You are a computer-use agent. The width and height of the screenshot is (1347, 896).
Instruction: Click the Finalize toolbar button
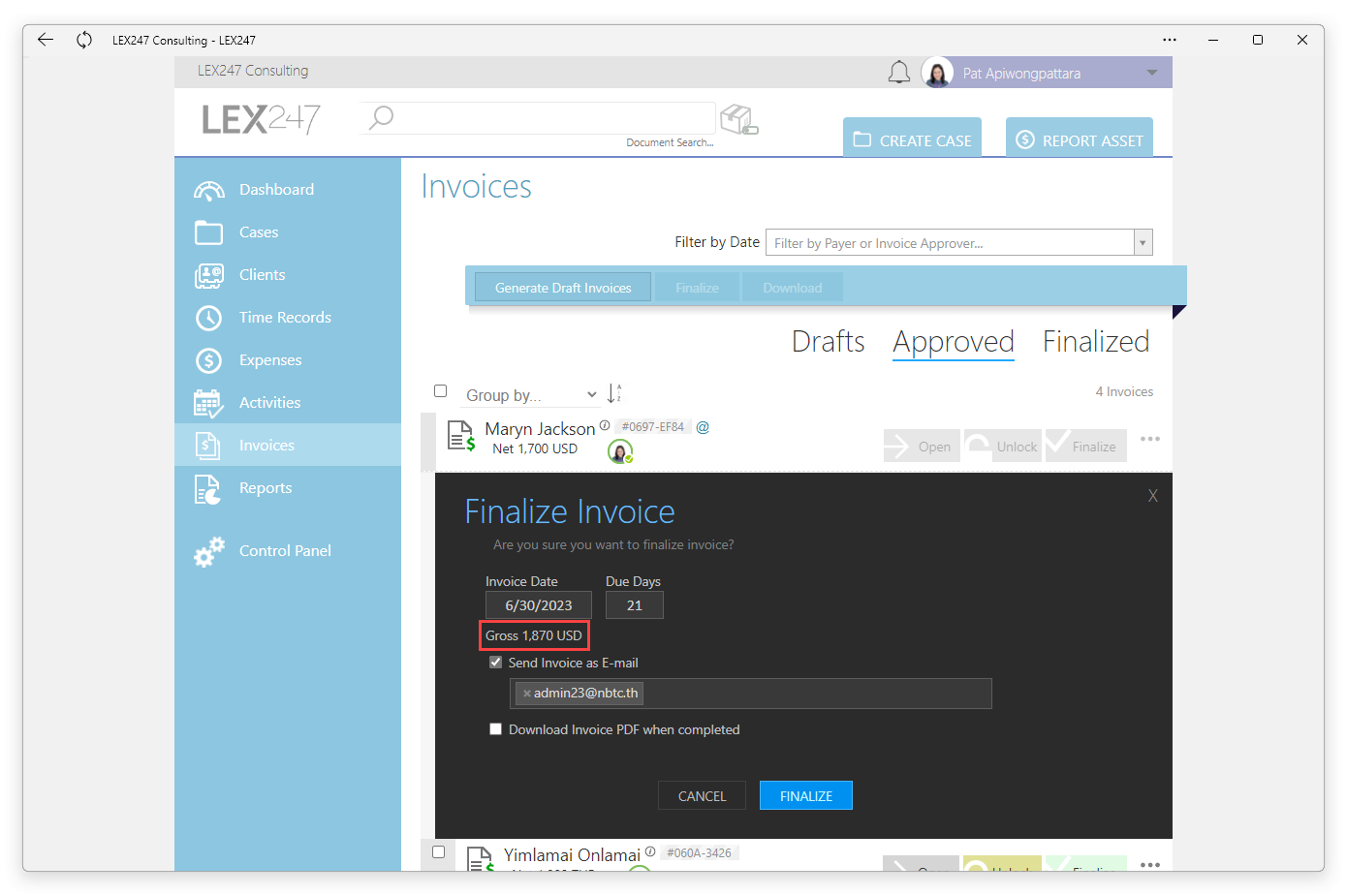coord(697,288)
